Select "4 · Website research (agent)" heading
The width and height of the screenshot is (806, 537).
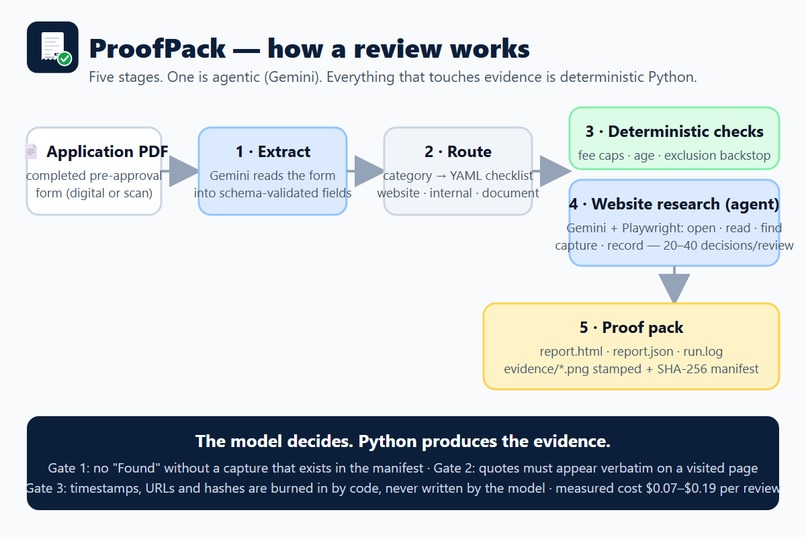click(674, 204)
